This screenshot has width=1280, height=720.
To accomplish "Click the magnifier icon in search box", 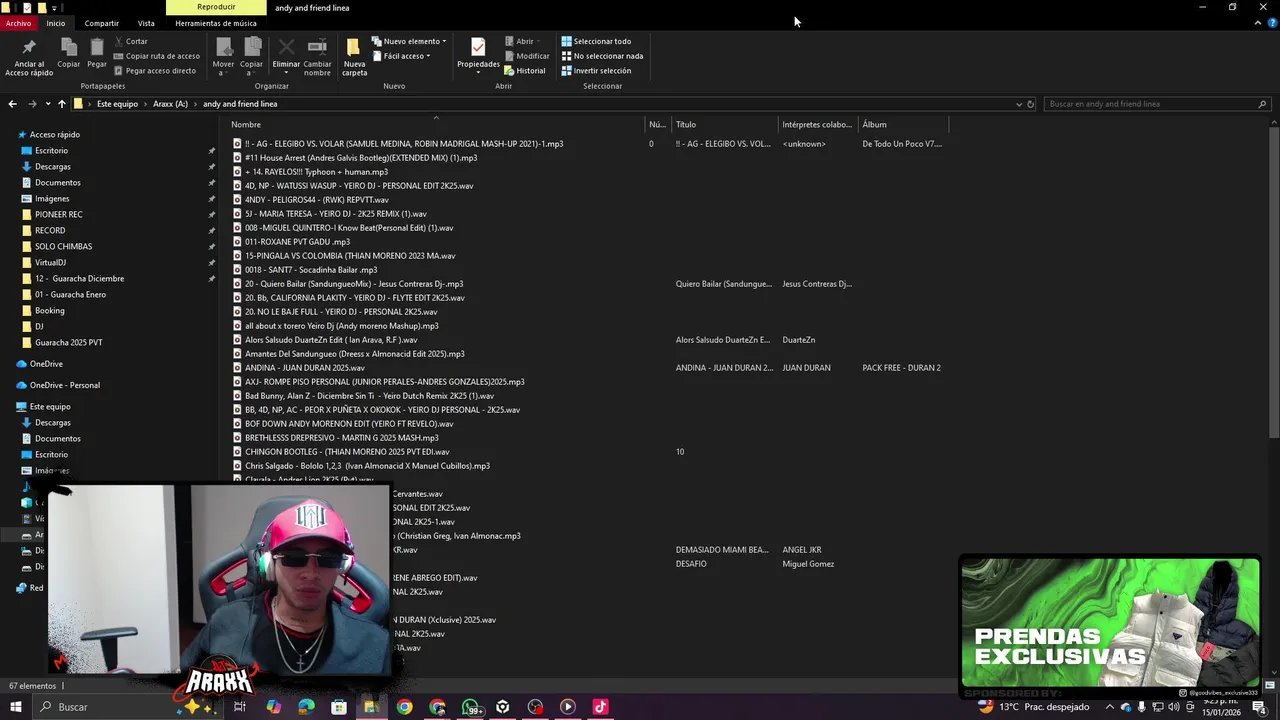I will coord(1262,104).
